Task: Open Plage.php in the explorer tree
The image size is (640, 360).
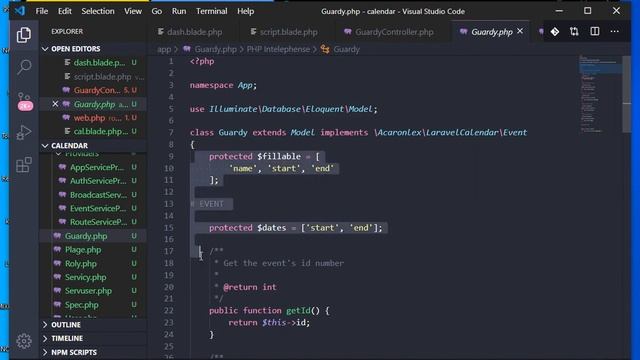Action: [x=83, y=250]
